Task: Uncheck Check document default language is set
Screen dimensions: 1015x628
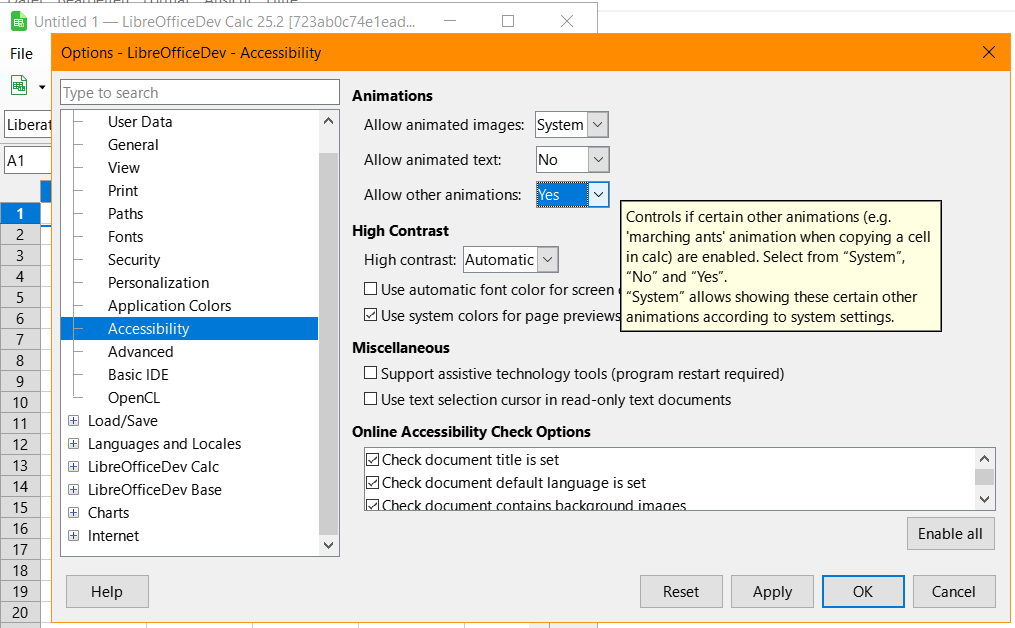Action: click(372, 483)
